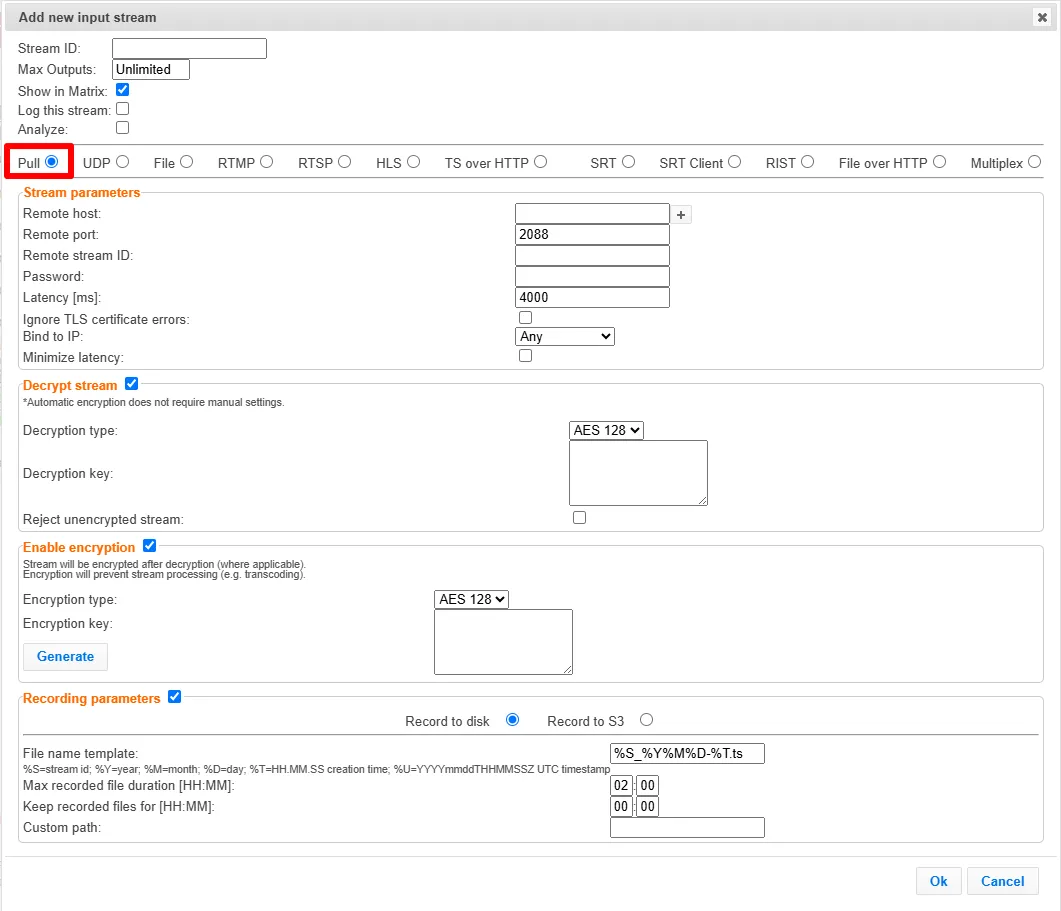Click the Remote port field
This screenshot has height=911, width=1061.
(x=592, y=235)
